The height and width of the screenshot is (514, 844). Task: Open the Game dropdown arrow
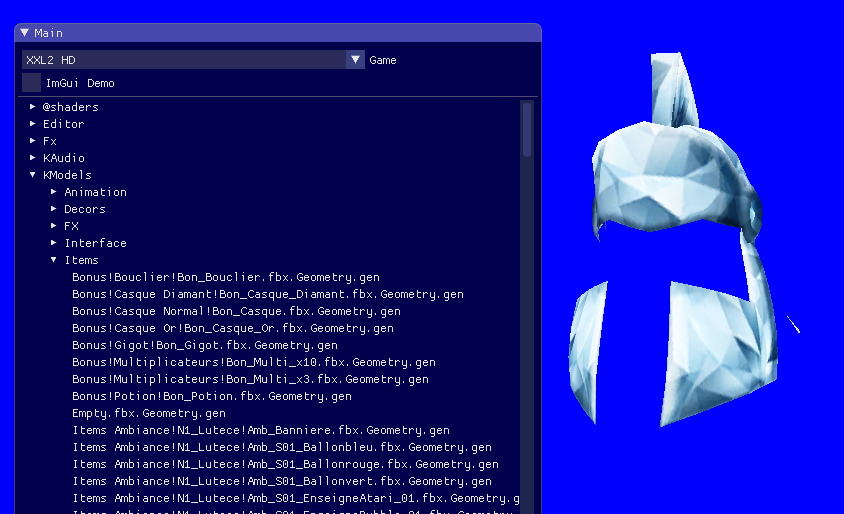click(x=355, y=60)
